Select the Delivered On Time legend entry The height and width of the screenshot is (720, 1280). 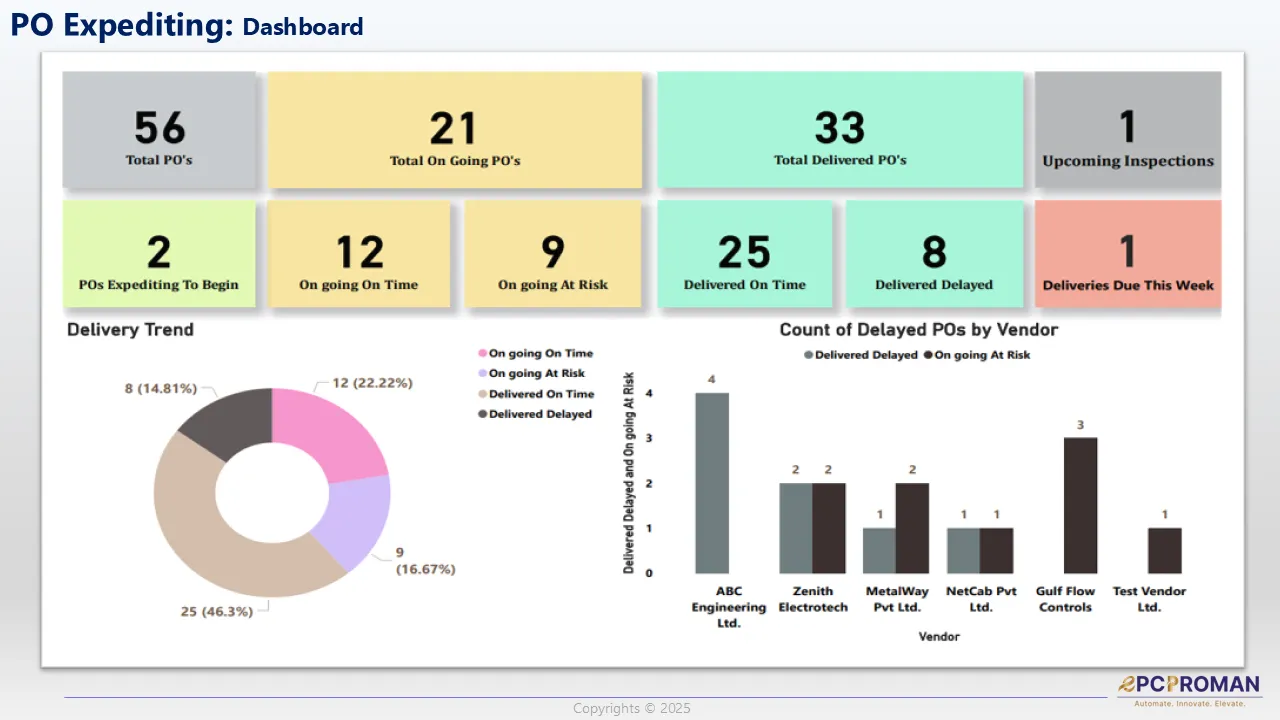coord(537,394)
